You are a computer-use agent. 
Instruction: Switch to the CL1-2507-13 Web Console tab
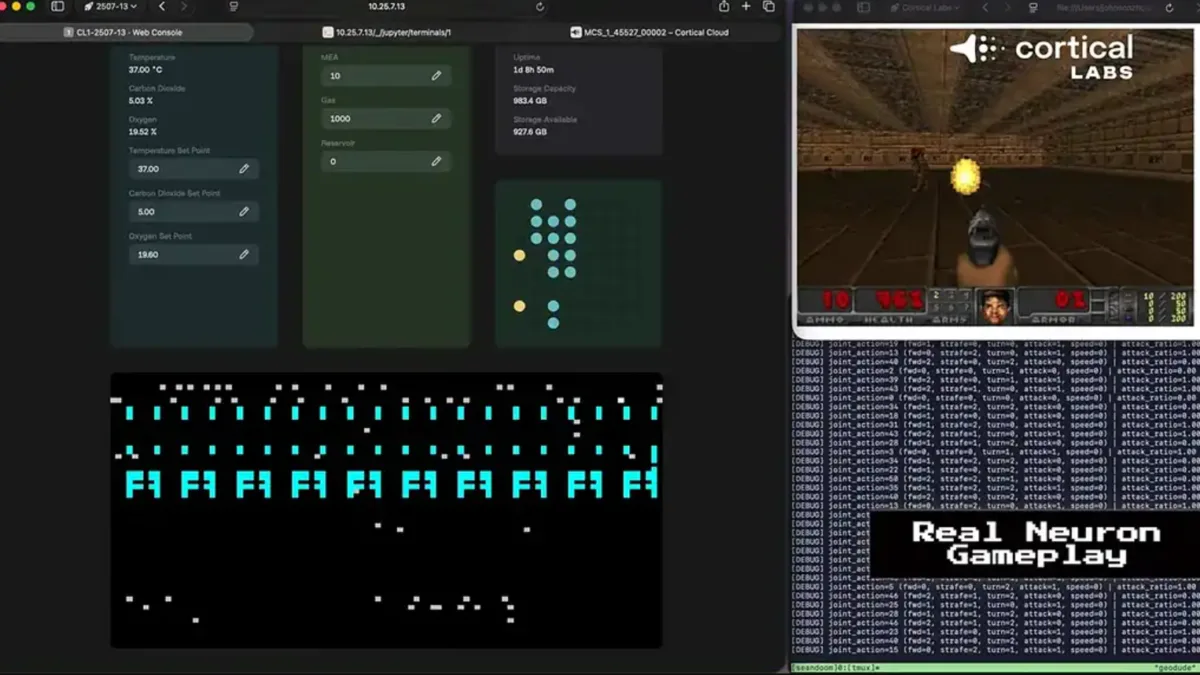point(125,32)
